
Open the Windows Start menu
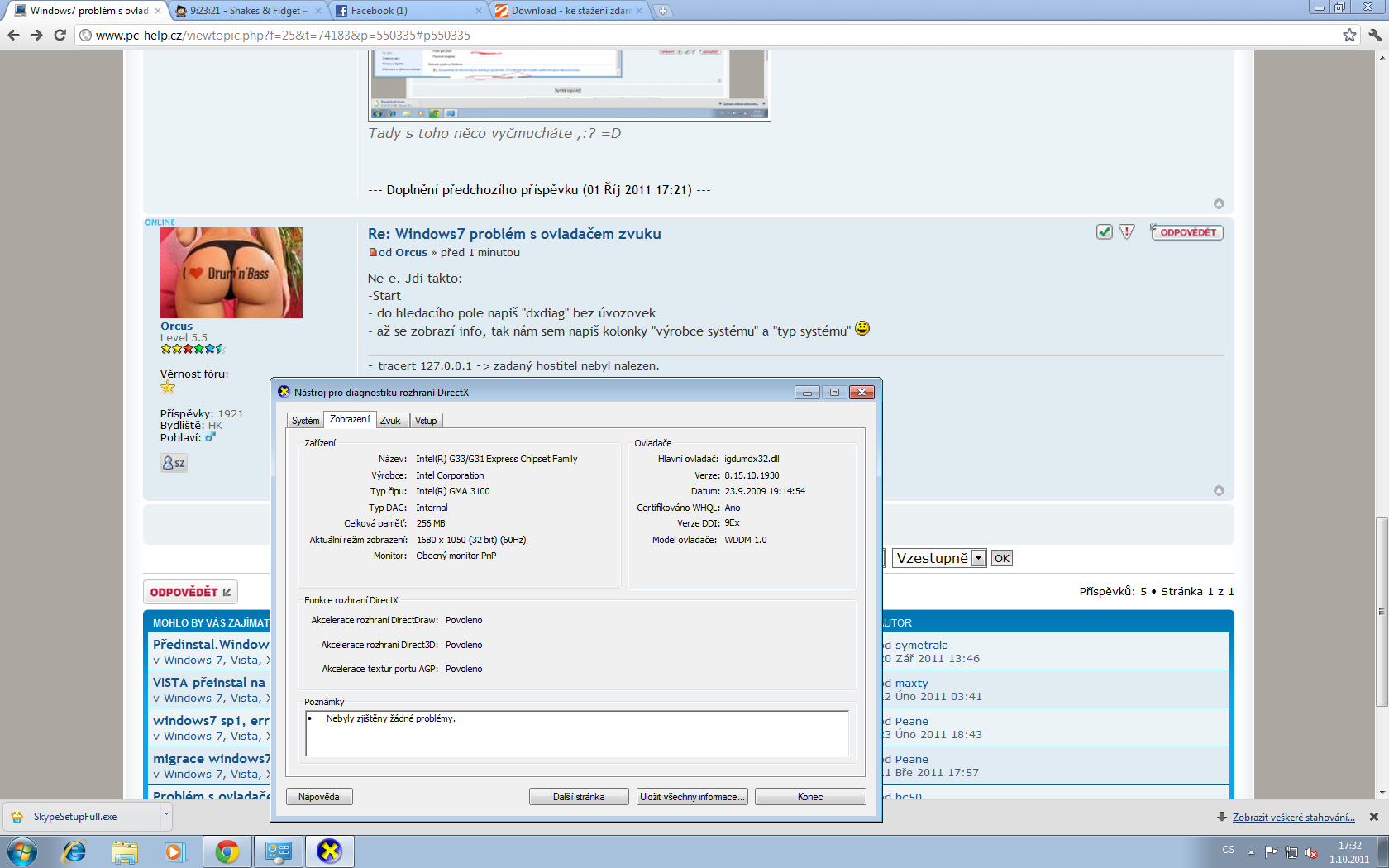coord(22,851)
